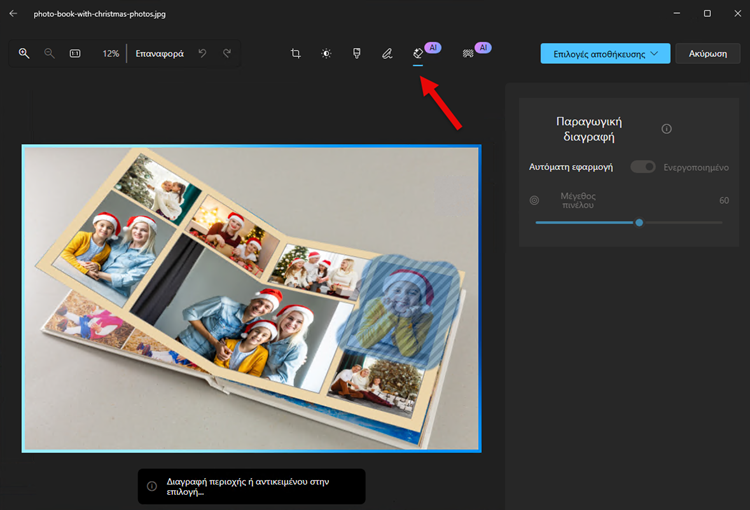Zoom in with the magnifier plus icon

(x=24, y=53)
